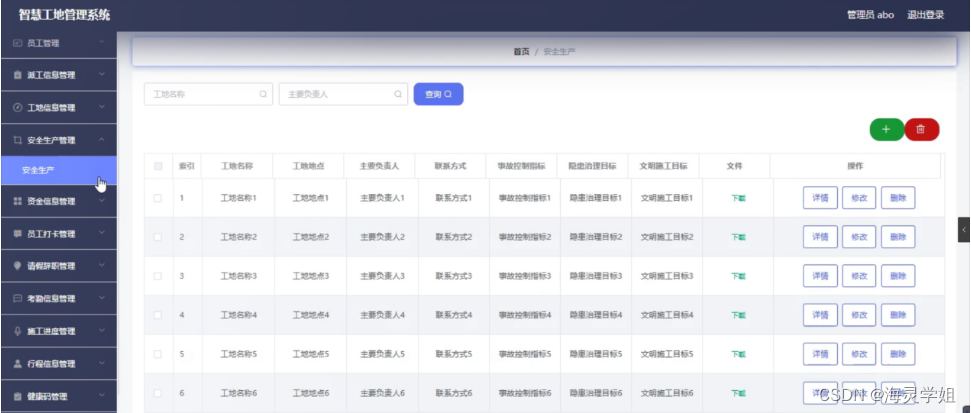Click the 行程信息管理 user icon
This screenshot has height=413, width=971.
[x=17, y=363]
